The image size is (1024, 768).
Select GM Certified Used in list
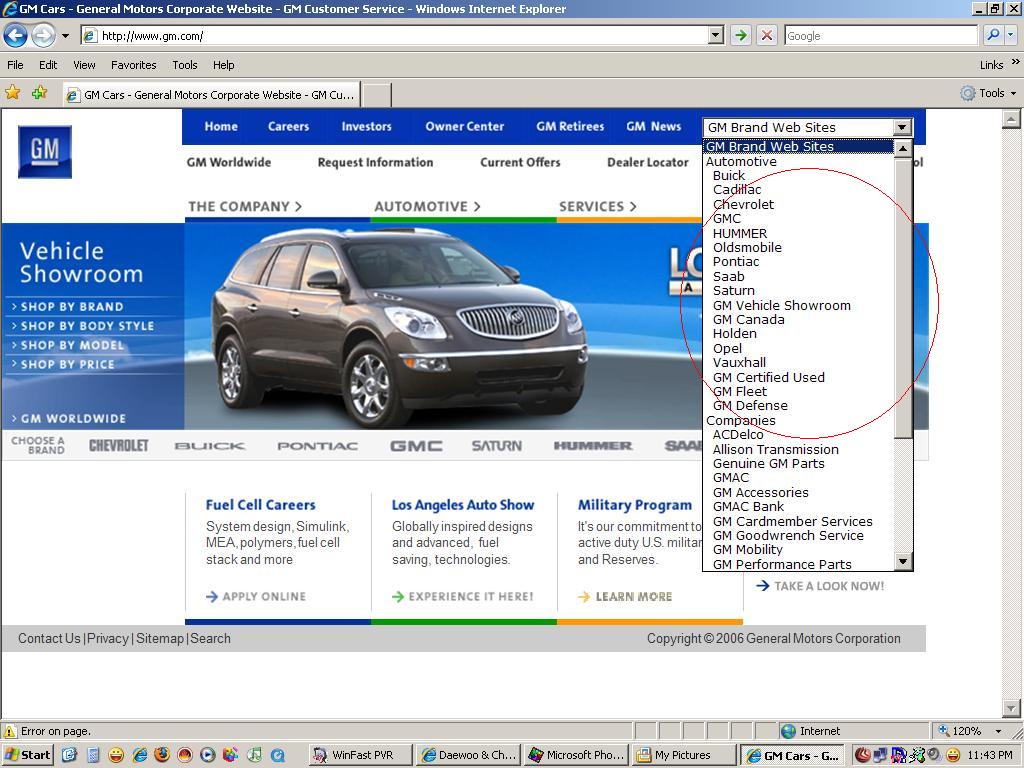pyautogui.click(x=769, y=377)
